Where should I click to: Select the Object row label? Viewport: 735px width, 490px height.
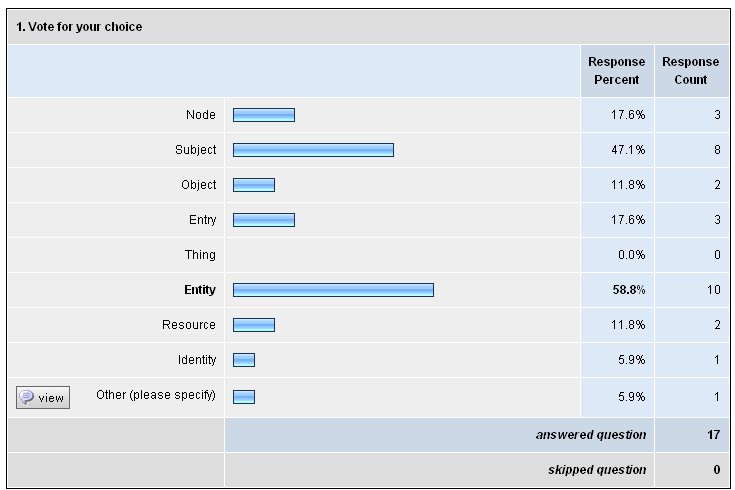tap(199, 185)
